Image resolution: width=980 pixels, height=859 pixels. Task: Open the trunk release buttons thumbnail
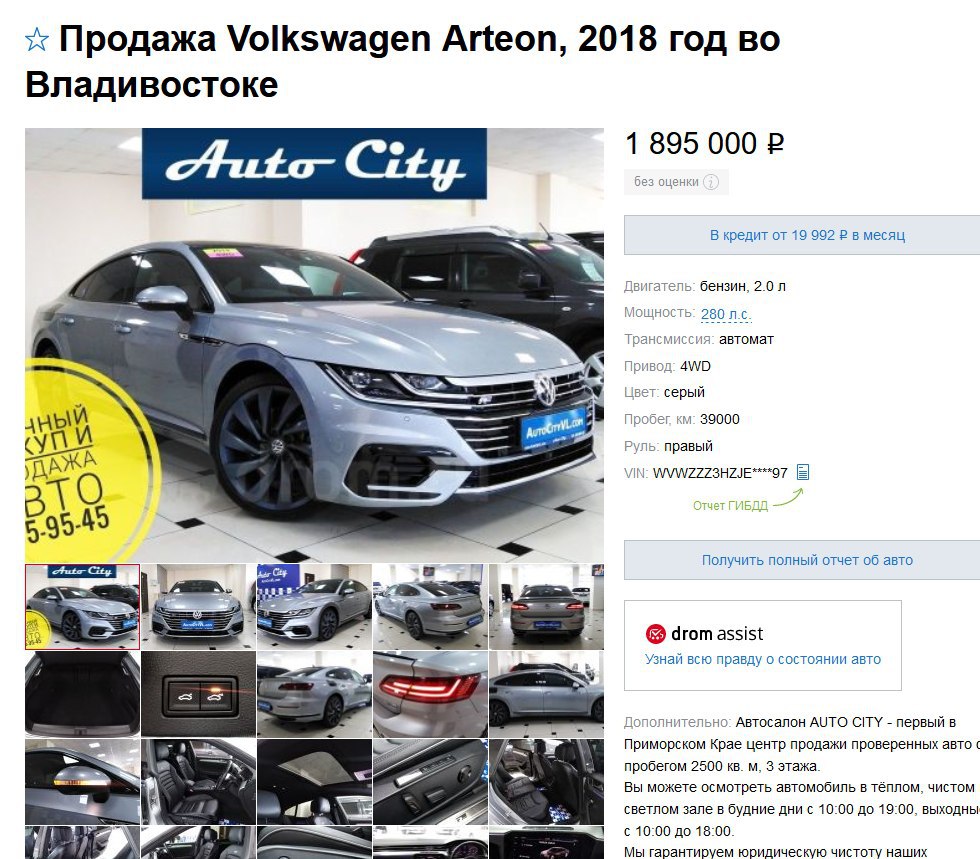click(198, 694)
